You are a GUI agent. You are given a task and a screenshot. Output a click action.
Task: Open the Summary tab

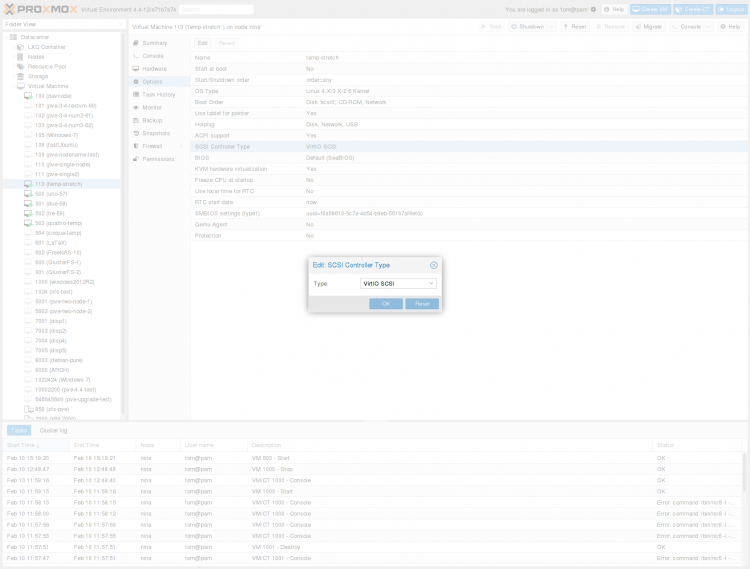(159, 43)
